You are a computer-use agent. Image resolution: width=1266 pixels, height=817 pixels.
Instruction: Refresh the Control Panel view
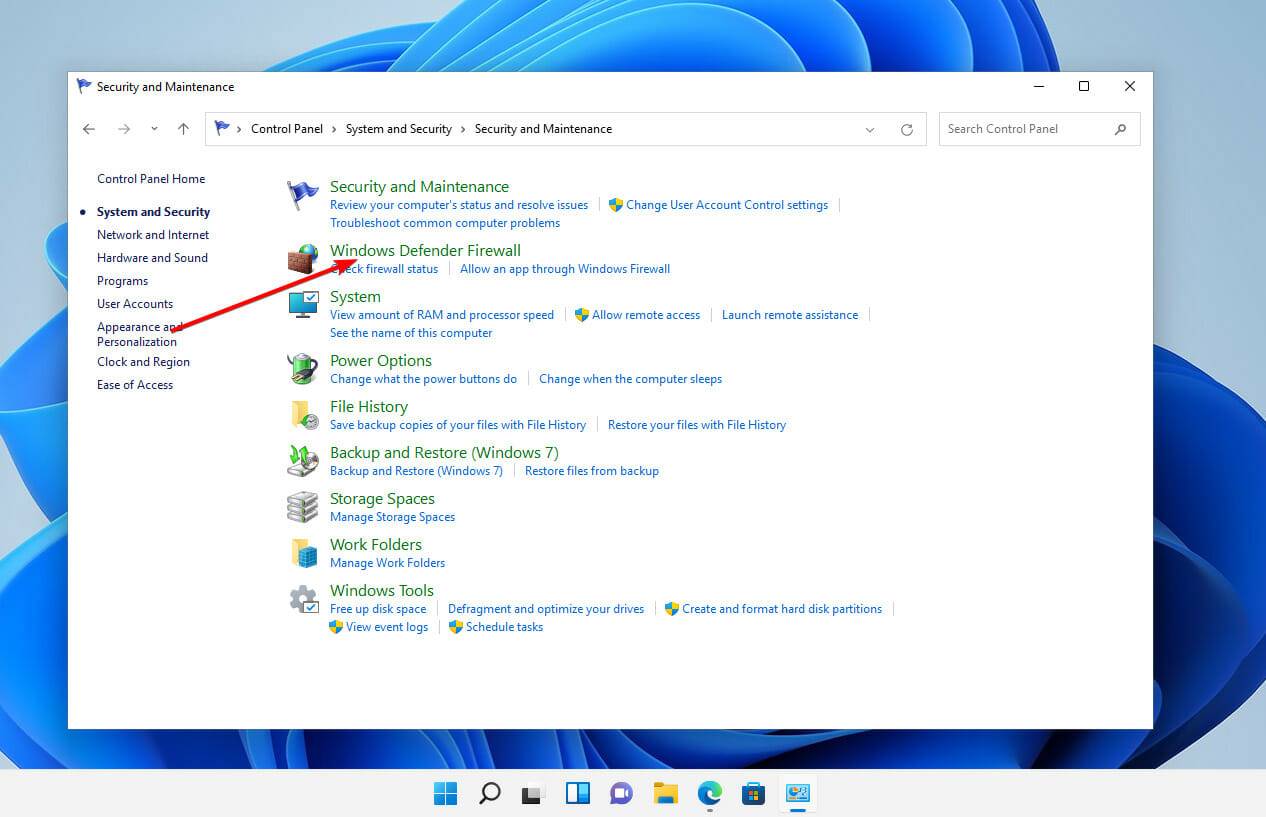907,129
